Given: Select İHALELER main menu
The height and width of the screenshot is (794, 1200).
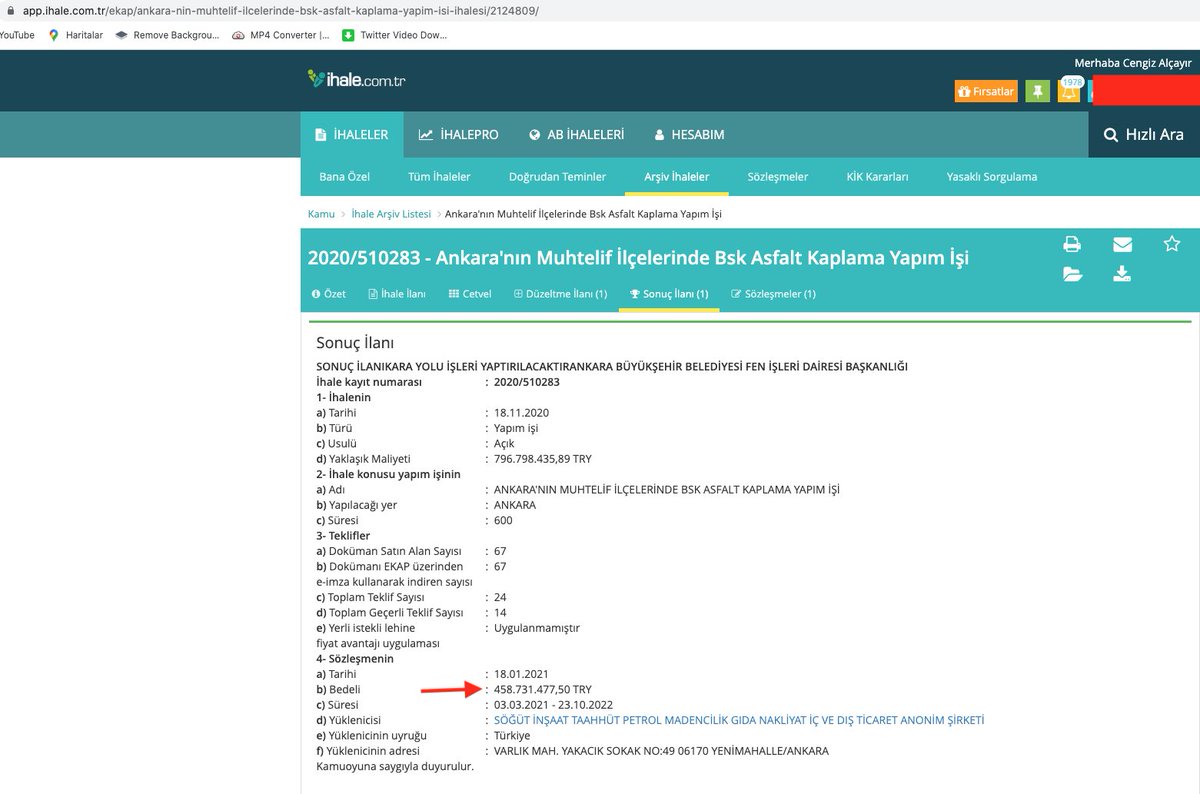Looking at the screenshot, I should click(x=352, y=134).
